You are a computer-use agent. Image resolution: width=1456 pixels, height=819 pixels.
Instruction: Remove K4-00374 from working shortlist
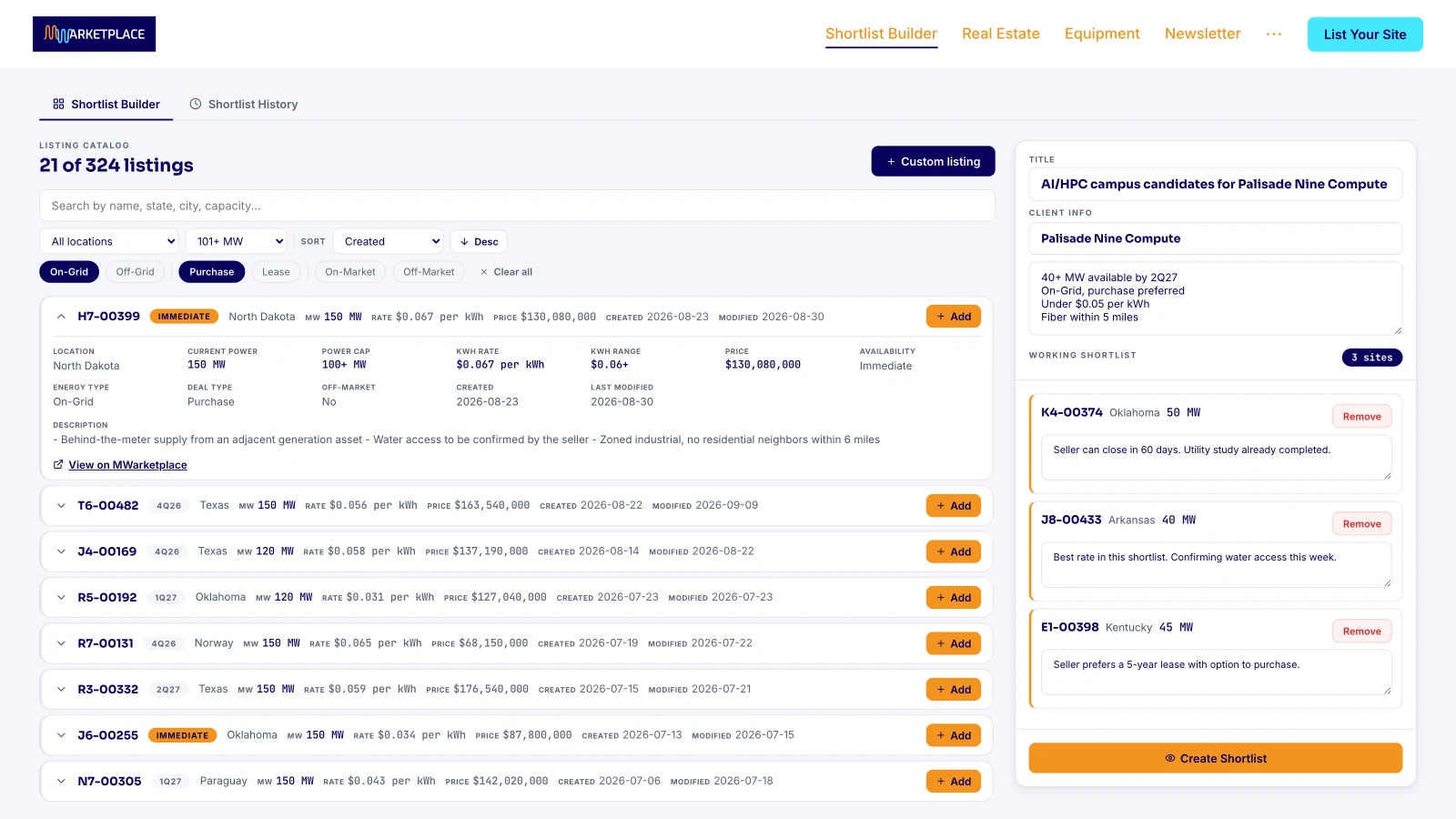(x=1361, y=416)
